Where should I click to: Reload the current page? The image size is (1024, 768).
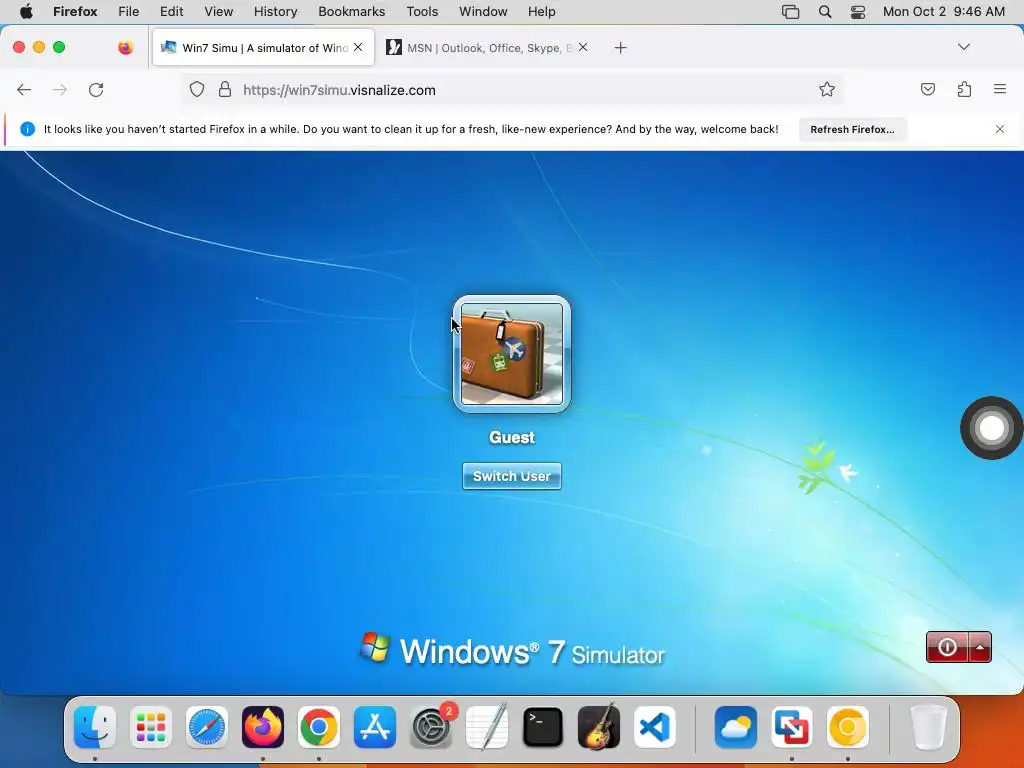click(x=96, y=90)
